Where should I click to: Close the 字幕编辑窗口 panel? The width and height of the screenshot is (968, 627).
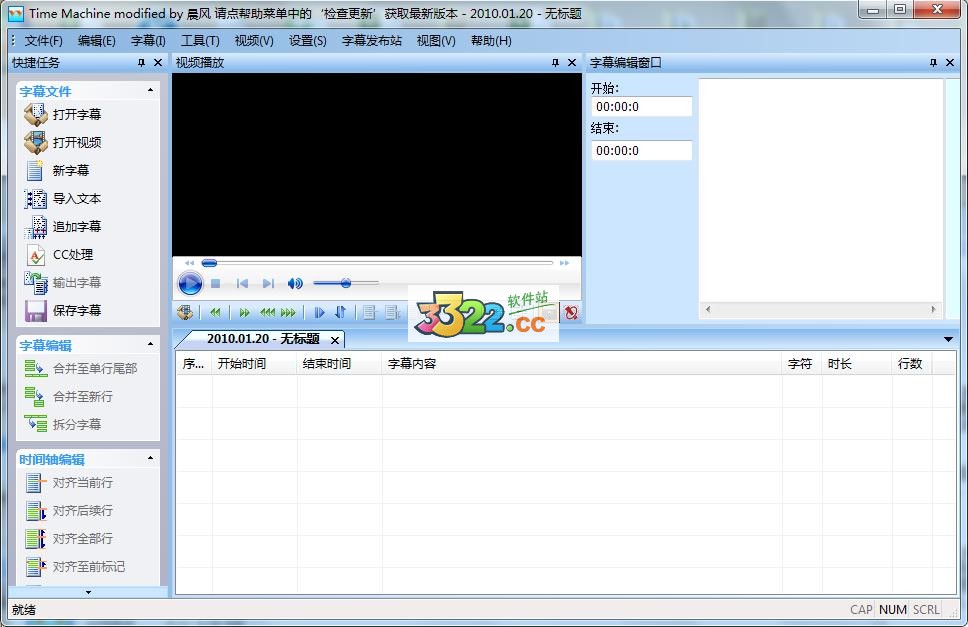point(950,62)
